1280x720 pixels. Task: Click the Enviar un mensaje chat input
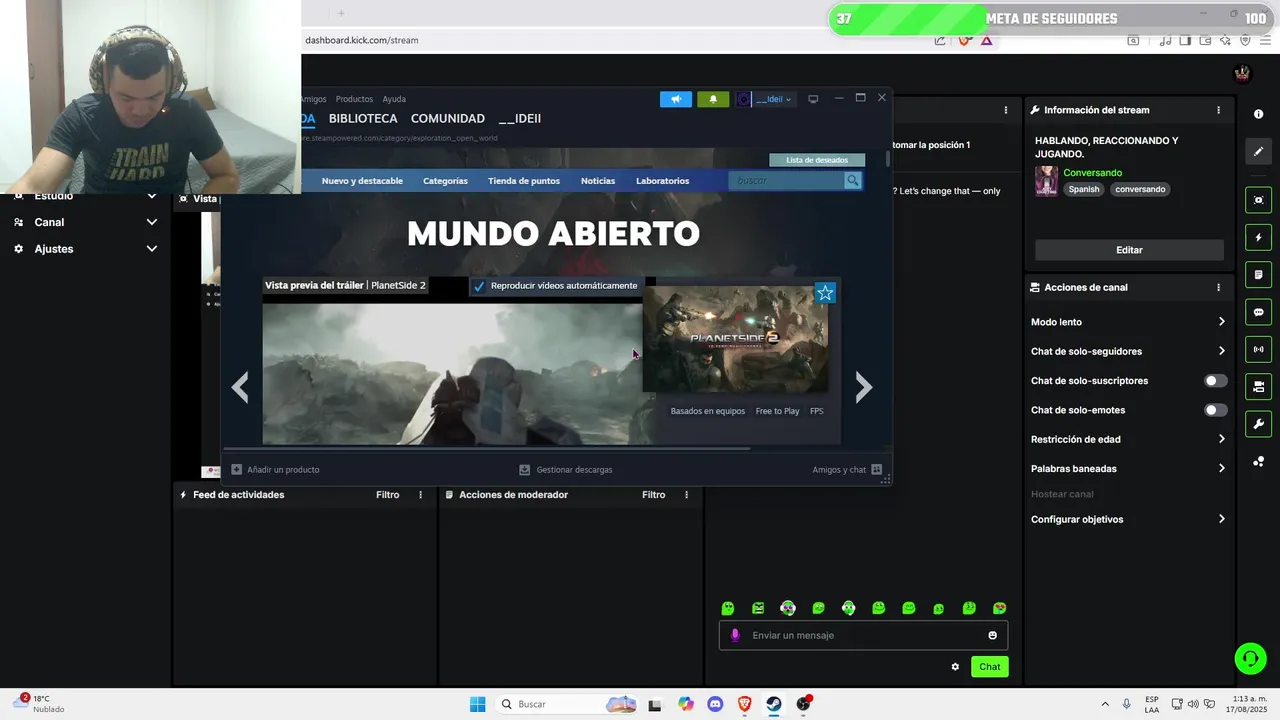[864, 635]
